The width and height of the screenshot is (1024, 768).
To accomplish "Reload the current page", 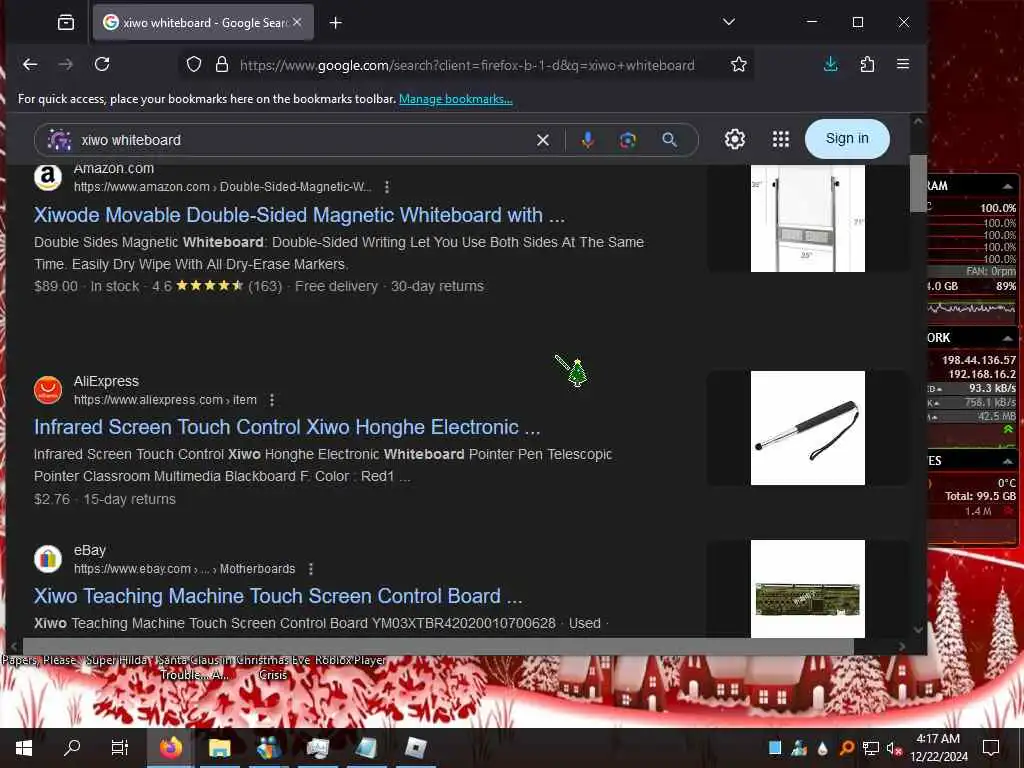I will click(102, 64).
